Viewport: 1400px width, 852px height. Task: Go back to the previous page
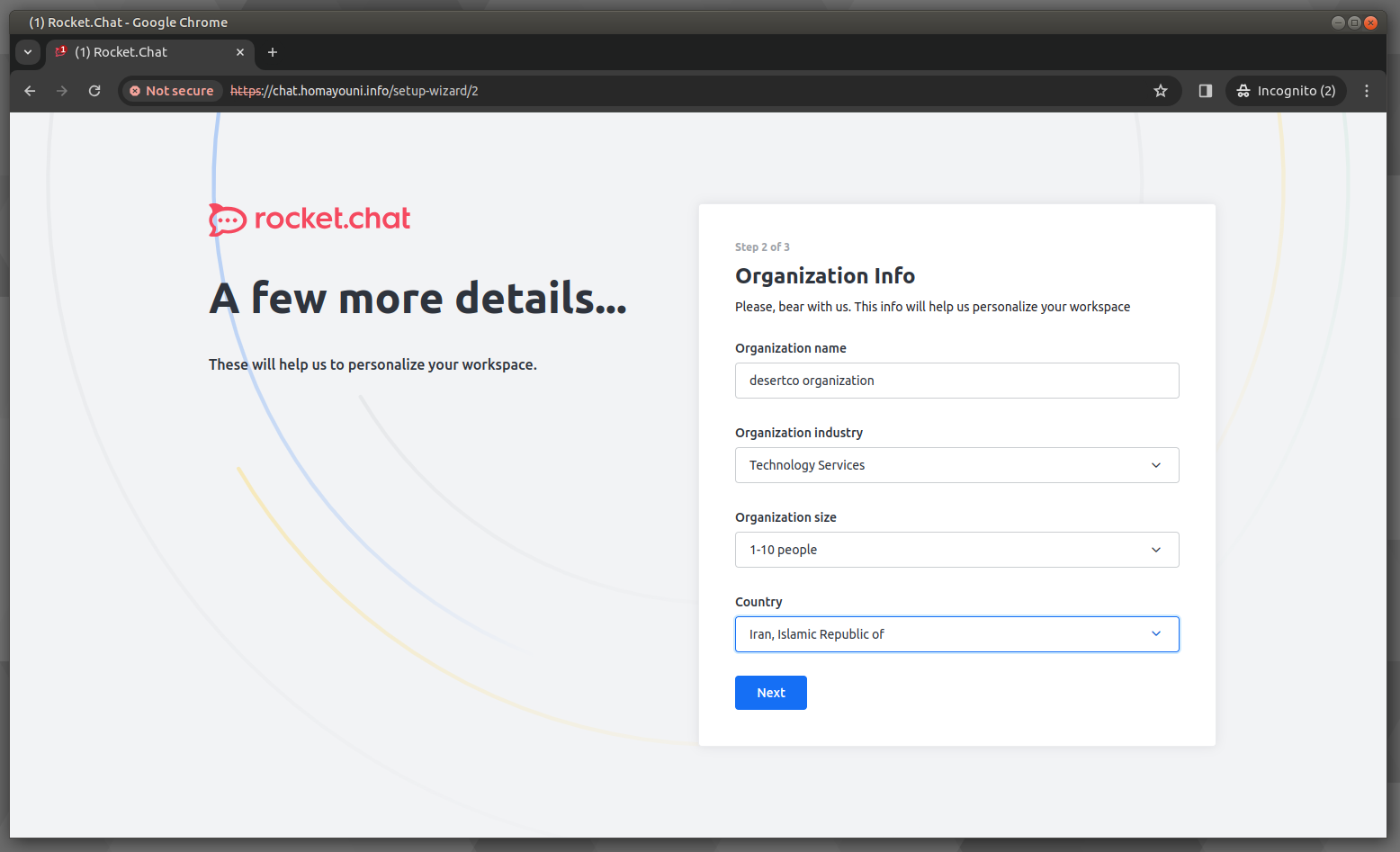click(30, 91)
